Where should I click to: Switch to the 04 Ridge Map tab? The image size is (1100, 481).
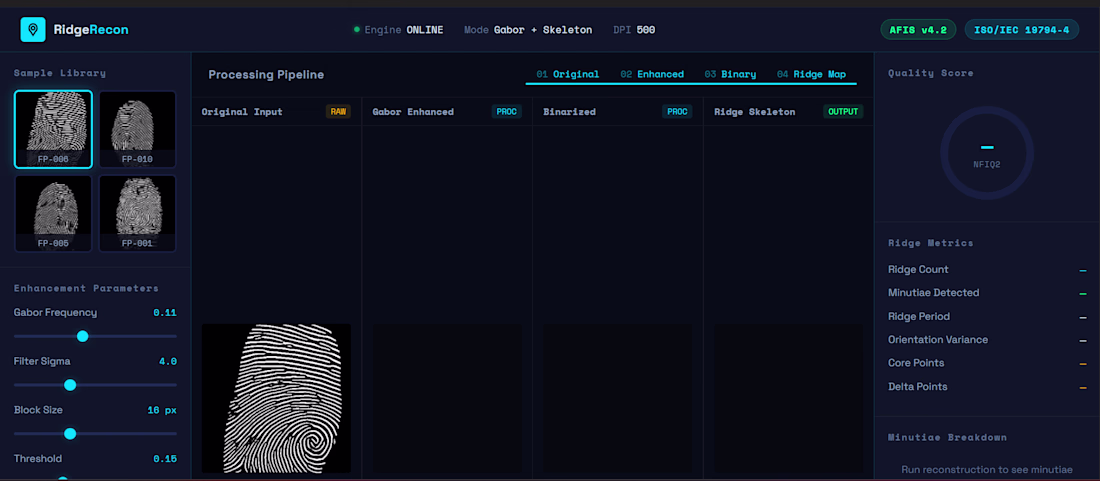tap(811, 74)
